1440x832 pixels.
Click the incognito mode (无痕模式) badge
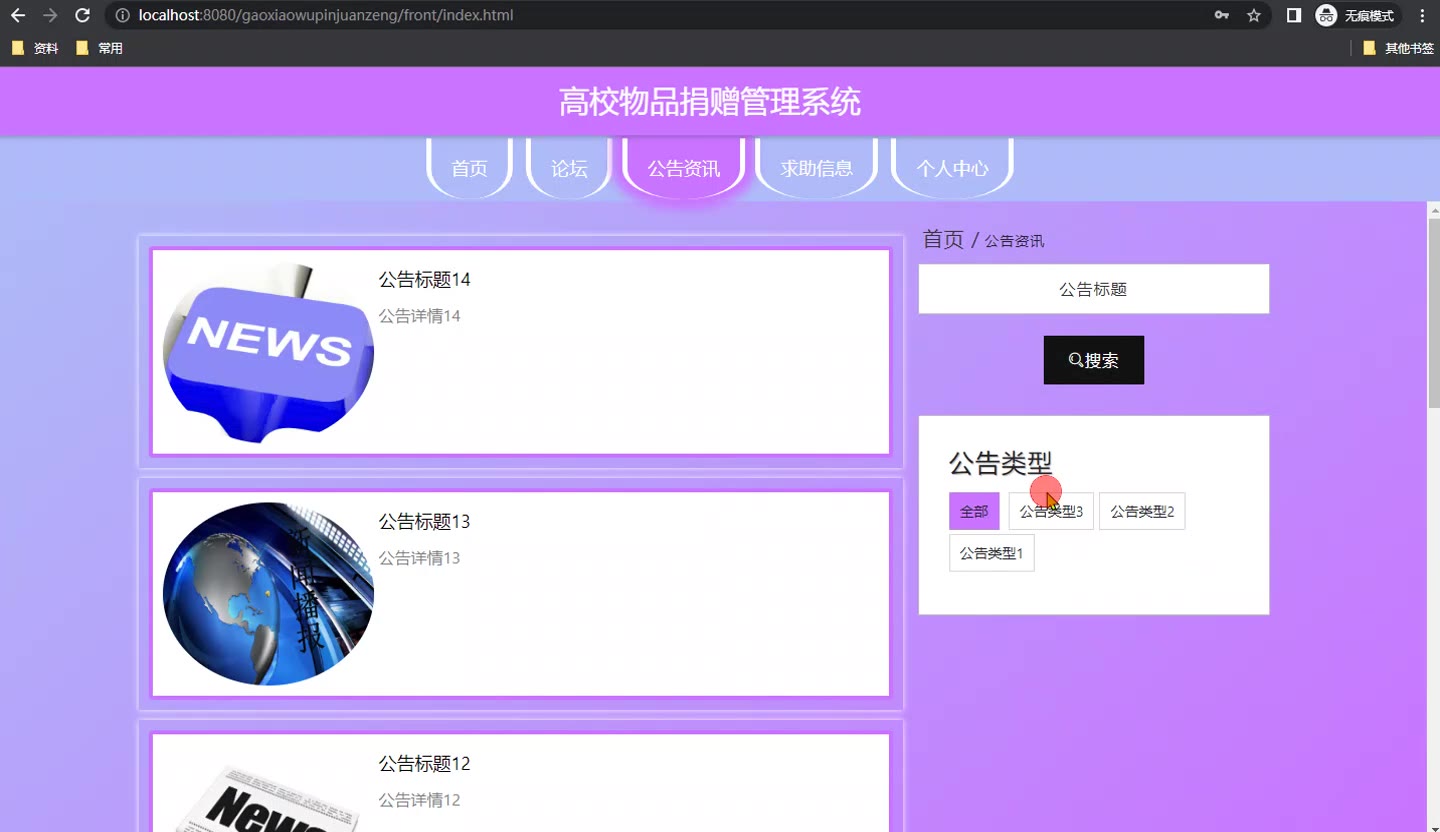pos(1356,15)
